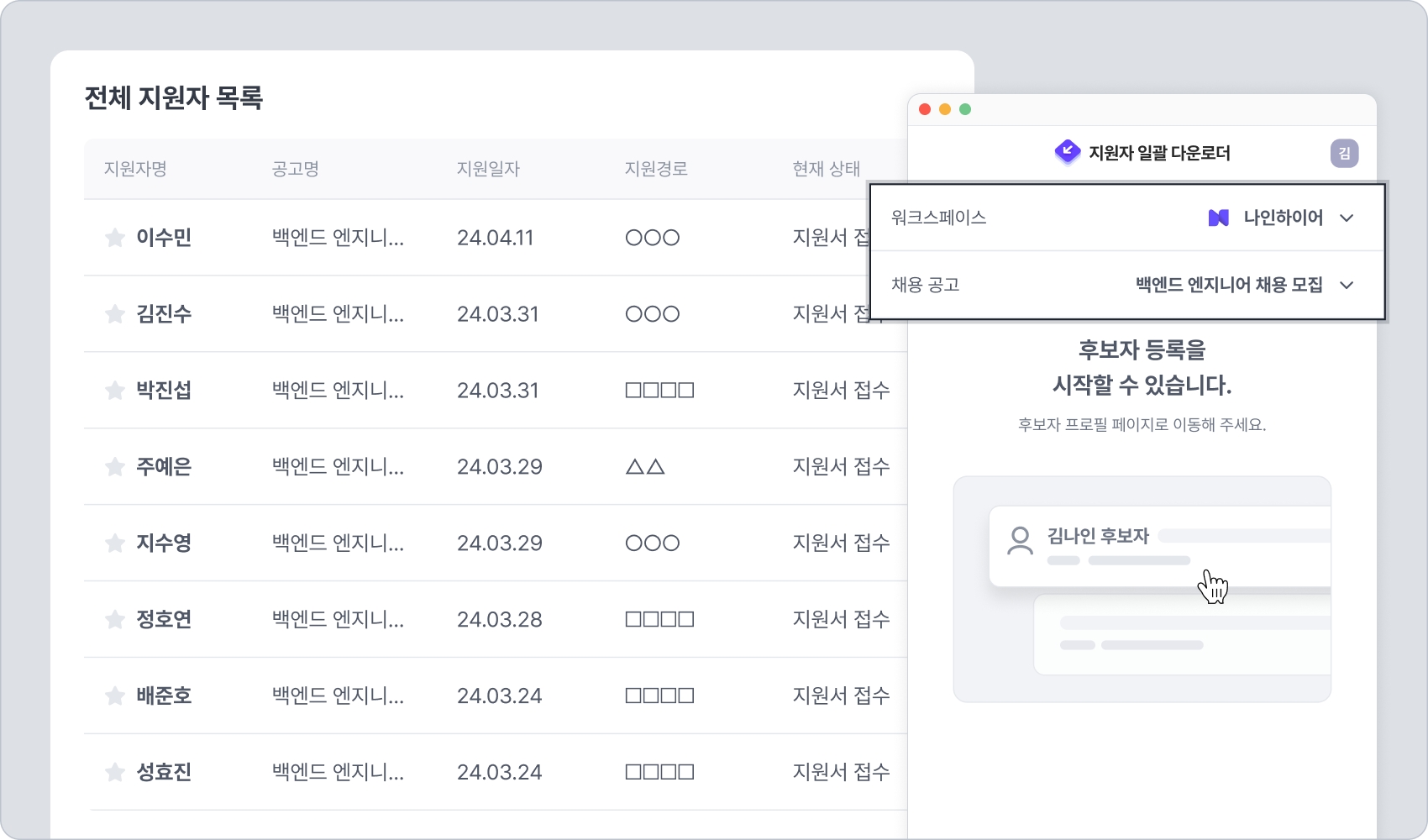Expand the 워크스페이스 dropdown chevron
The image size is (1428, 840).
(x=1347, y=218)
